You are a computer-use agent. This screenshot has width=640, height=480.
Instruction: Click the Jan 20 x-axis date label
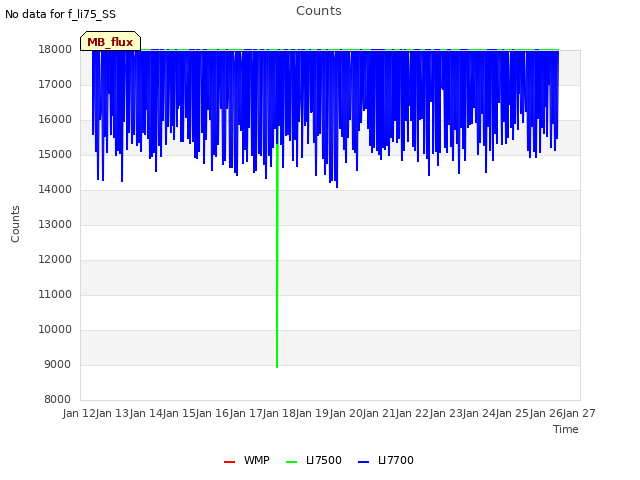[346, 413]
